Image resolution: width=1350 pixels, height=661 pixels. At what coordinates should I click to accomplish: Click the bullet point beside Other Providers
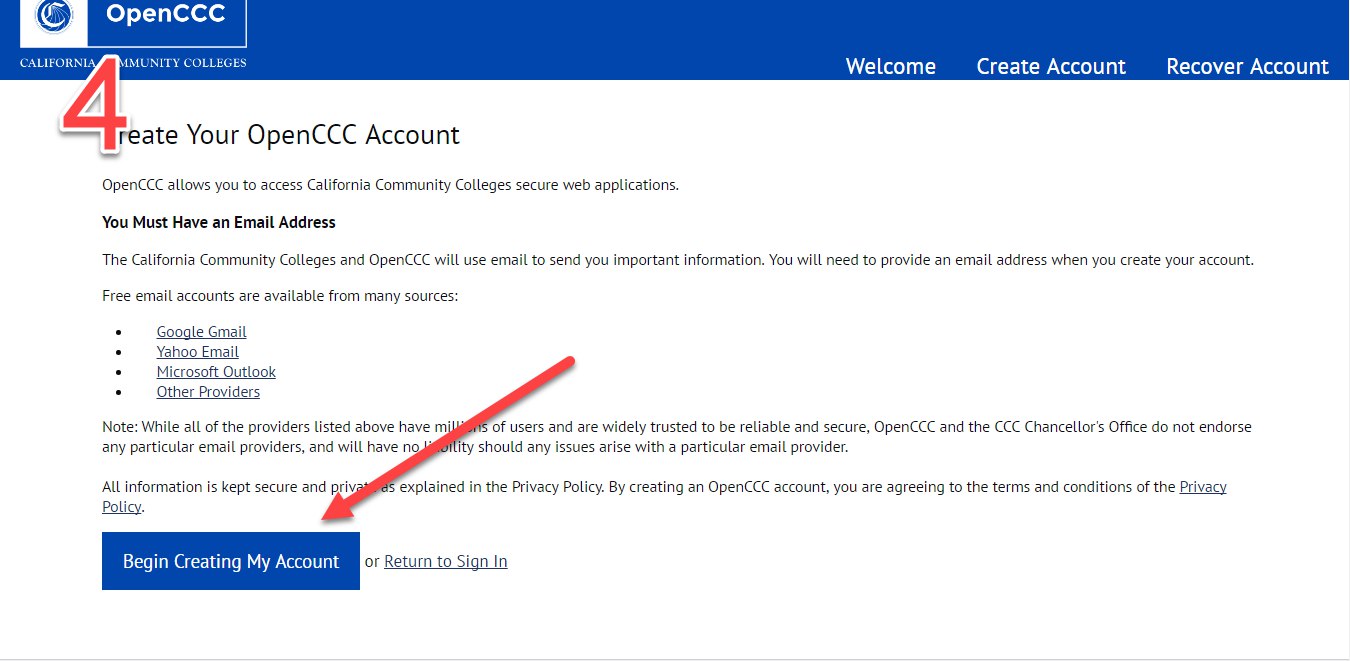click(119, 392)
